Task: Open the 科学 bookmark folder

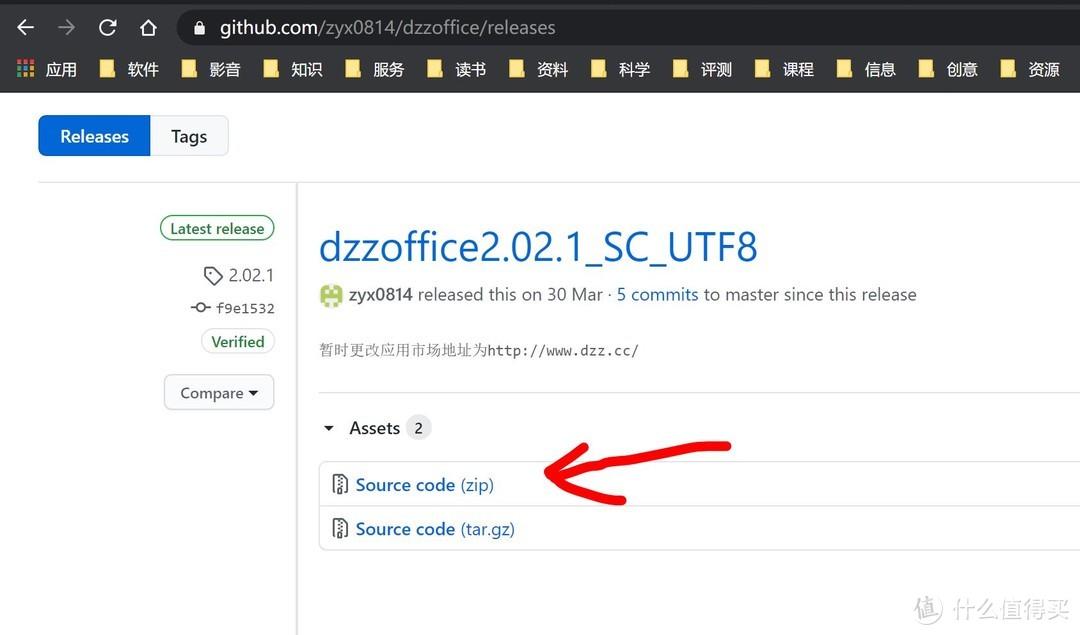Action: [621, 69]
